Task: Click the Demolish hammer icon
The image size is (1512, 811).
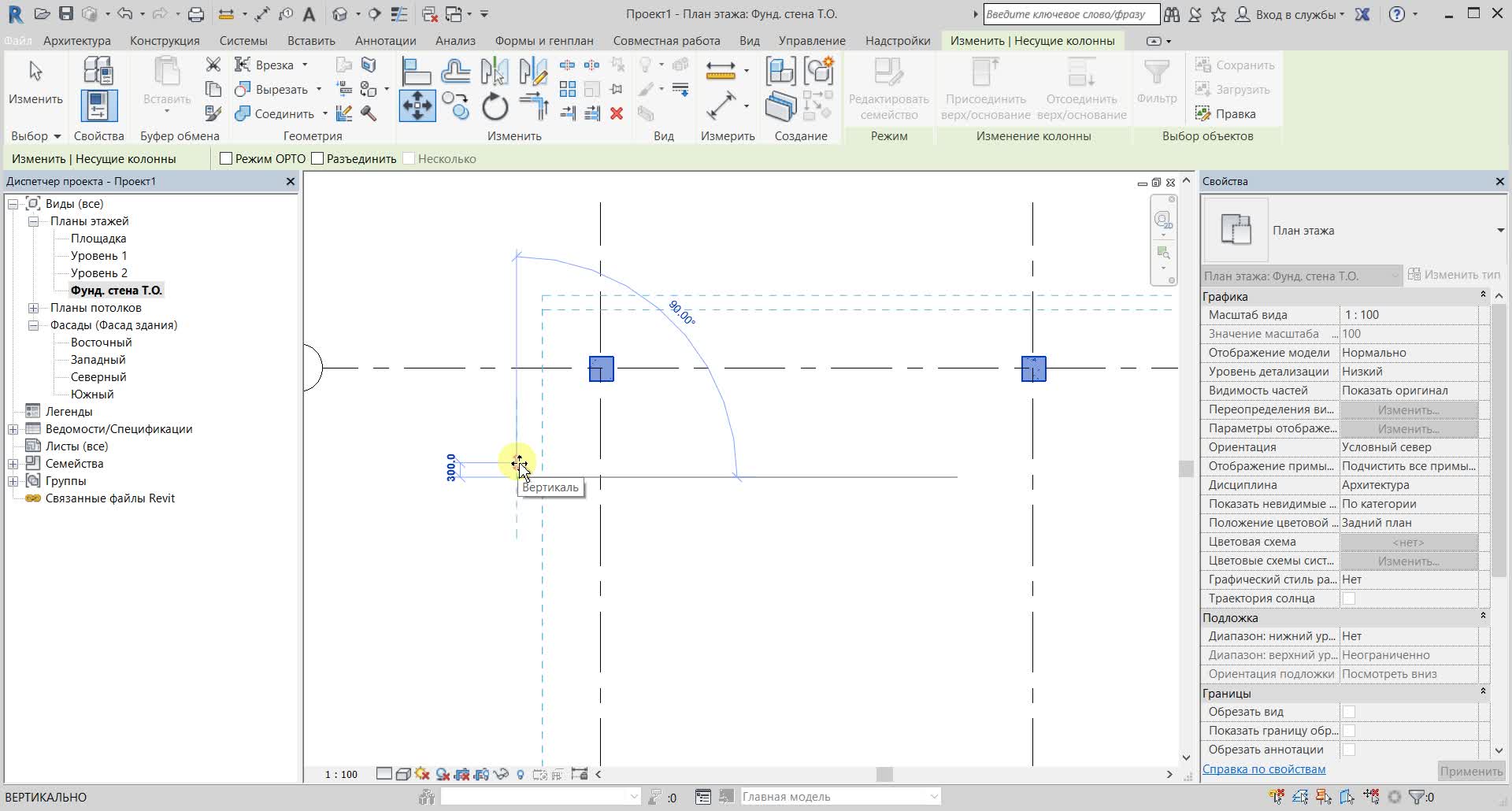Action: pyautogui.click(x=368, y=113)
